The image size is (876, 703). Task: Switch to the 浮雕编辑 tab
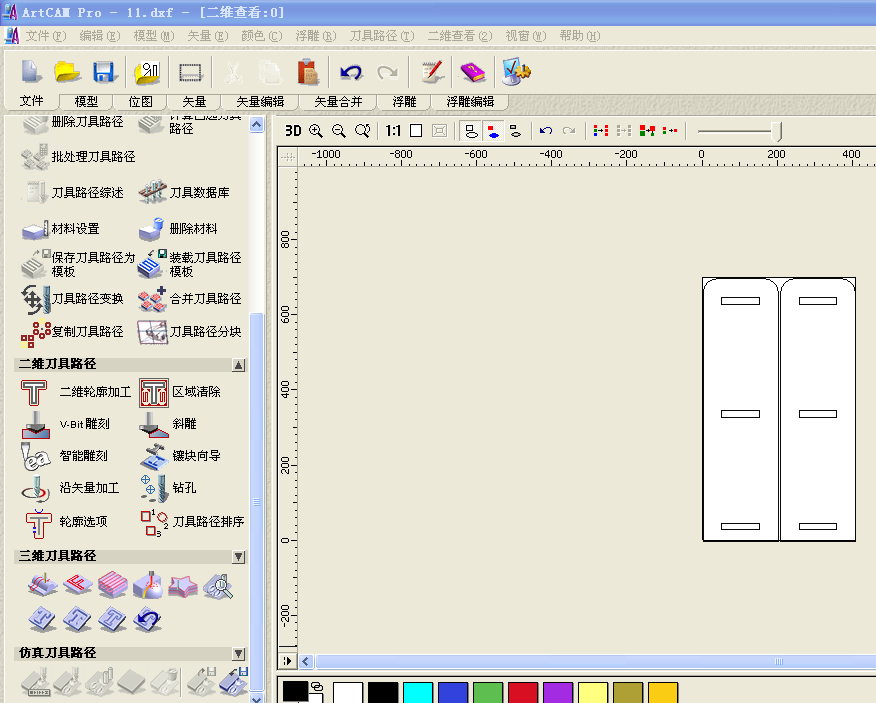470,102
